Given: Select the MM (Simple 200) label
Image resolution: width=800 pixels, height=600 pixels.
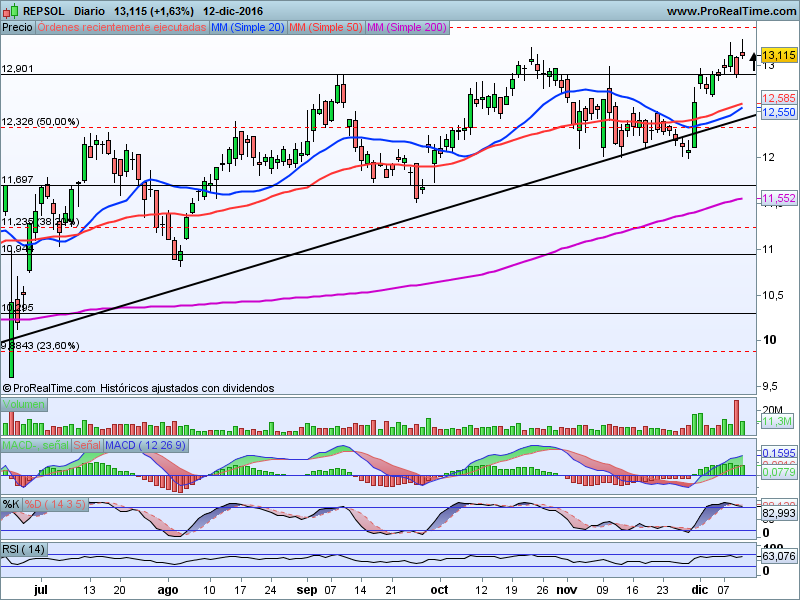Looking at the screenshot, I should coord(407,28).
